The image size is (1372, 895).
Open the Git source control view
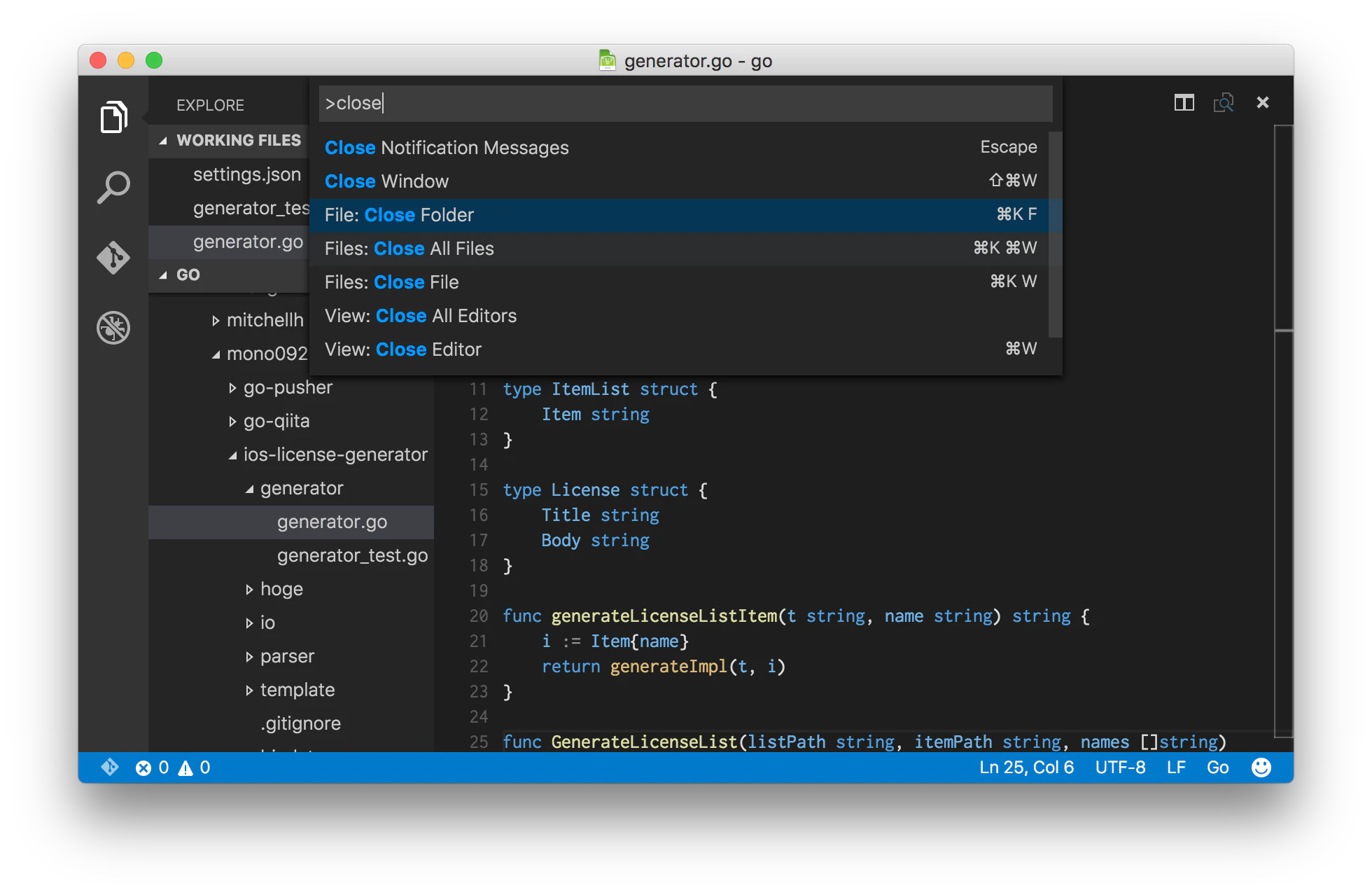click(x=113, y=257)
